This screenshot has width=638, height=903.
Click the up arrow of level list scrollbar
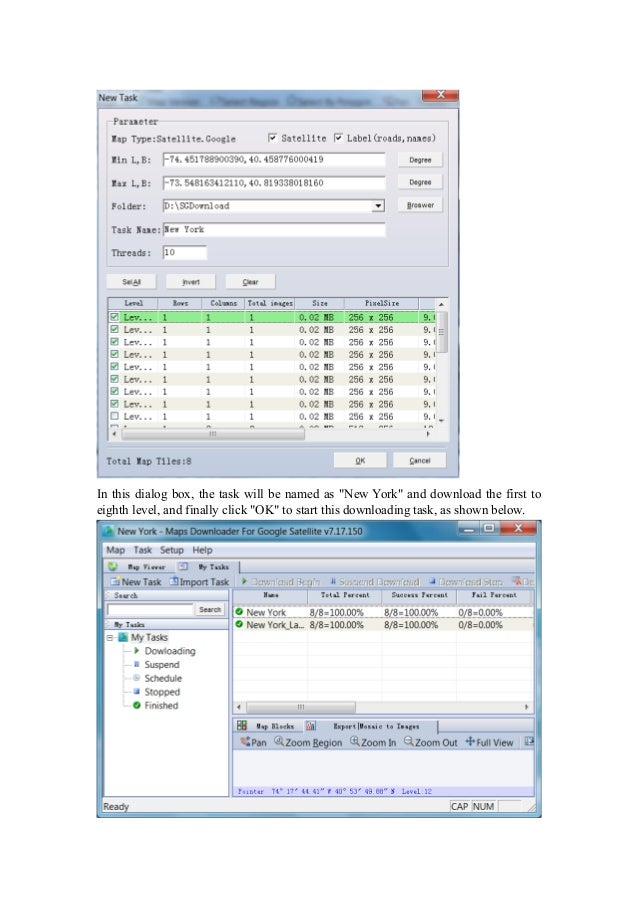(x=441, y=303)
